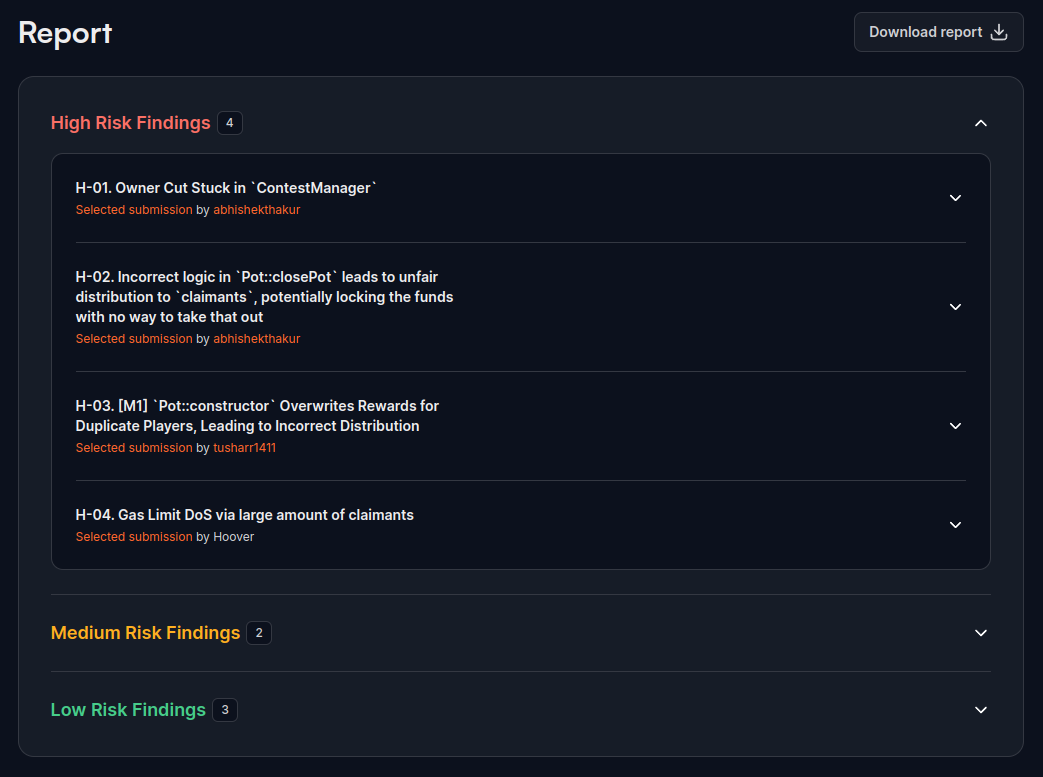Expand the Medium Risk Findings chevron
This screenshot has width=1043, height=777.
pos(980,633)
